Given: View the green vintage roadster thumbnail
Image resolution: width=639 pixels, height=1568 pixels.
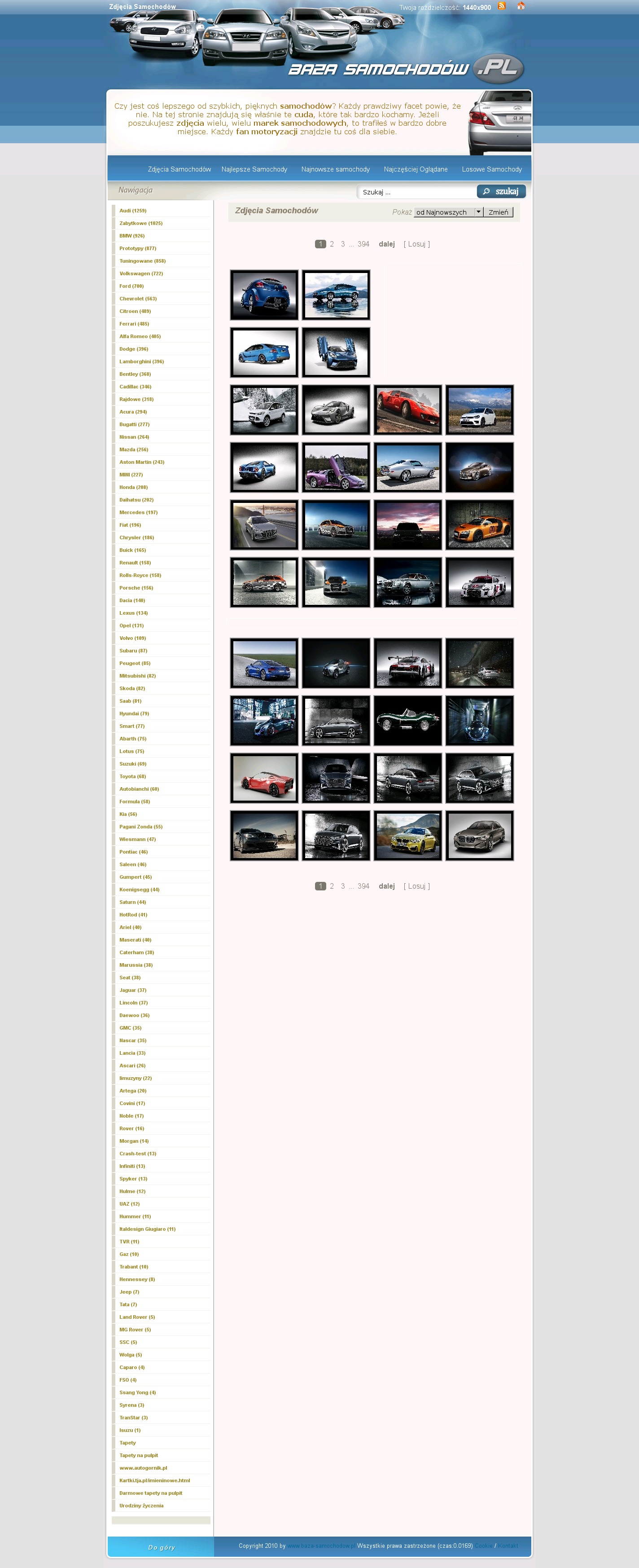Looking at the screenshot, I should click(x=408, y=721).
